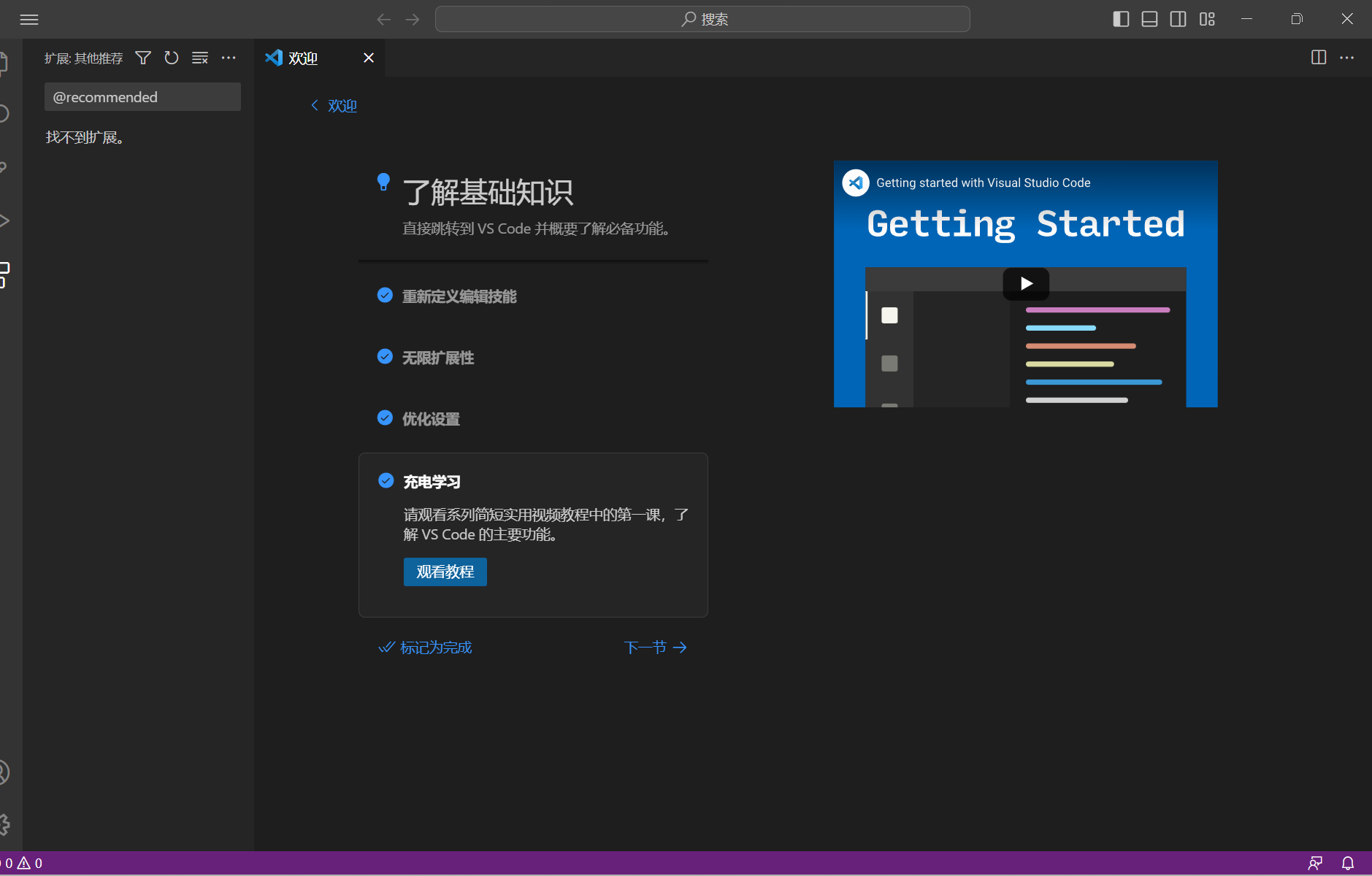
Task: Go back via the 欢迎 breadcrumb link
Action: (x=334, y=106)
